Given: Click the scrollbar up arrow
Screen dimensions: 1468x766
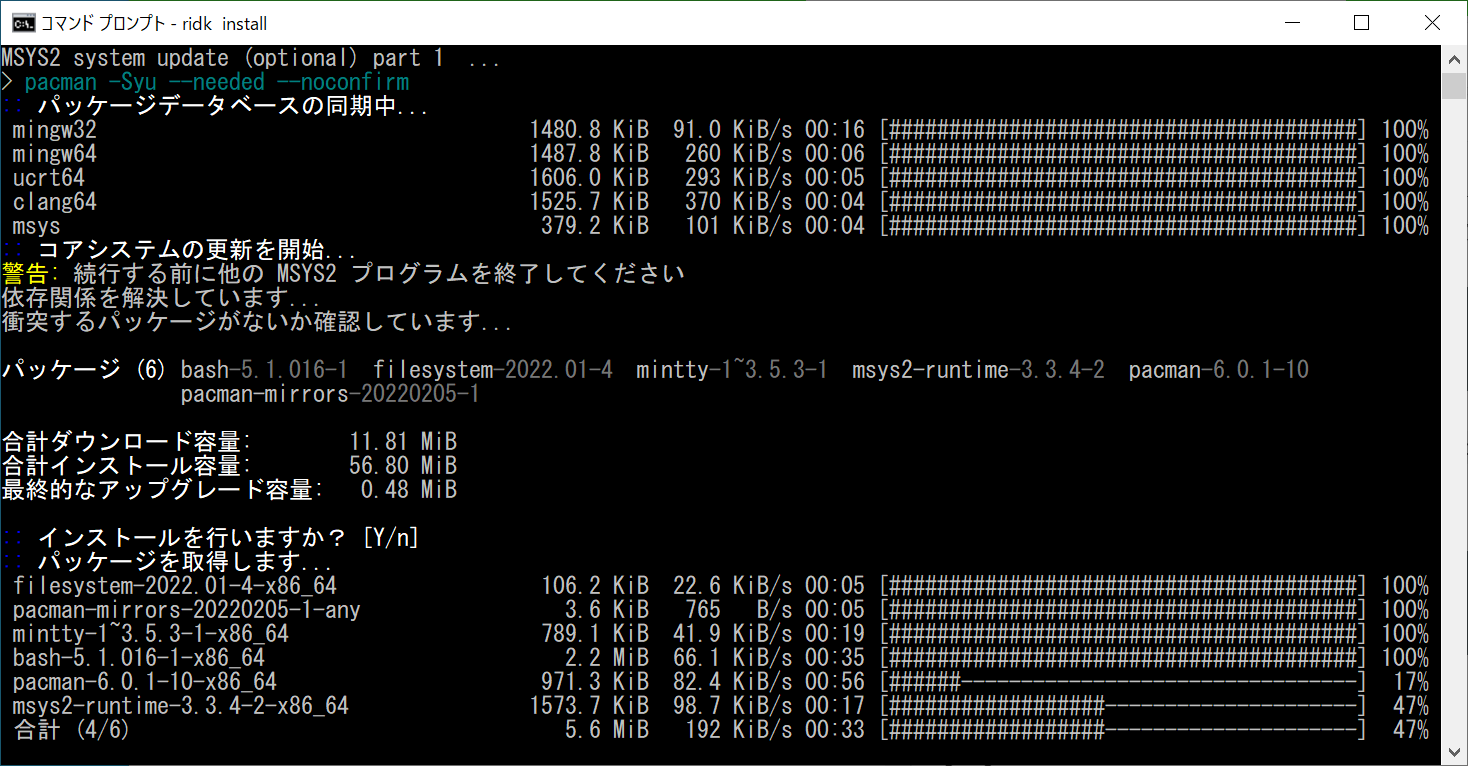Looking at the screenshot, I should [x=1453, y=57].
